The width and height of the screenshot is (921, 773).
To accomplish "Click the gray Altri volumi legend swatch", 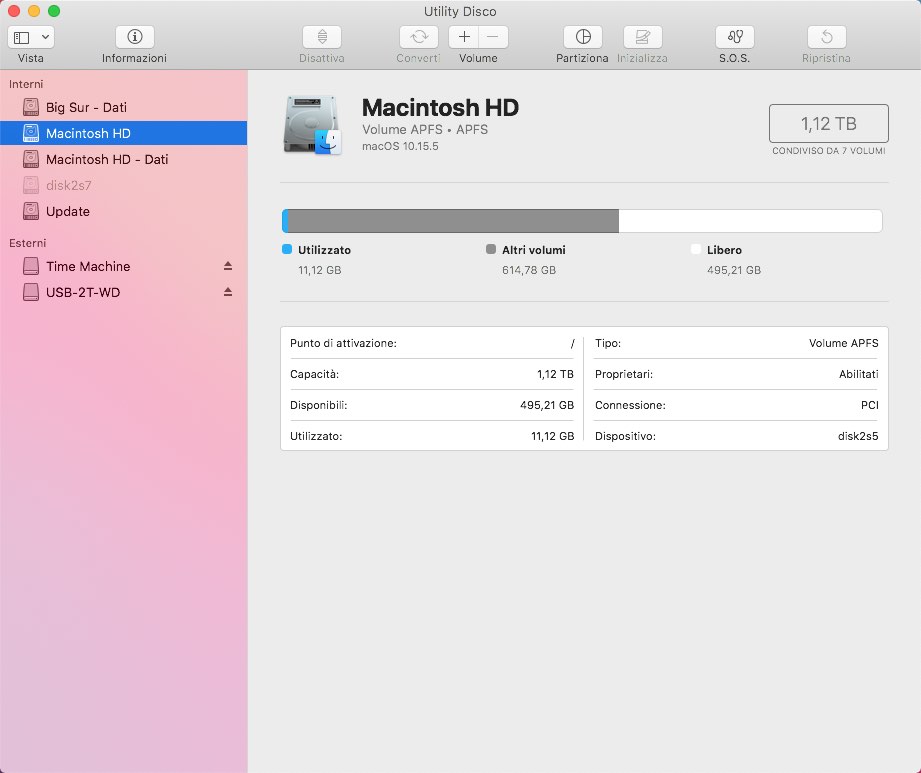I will coord(491,249).
